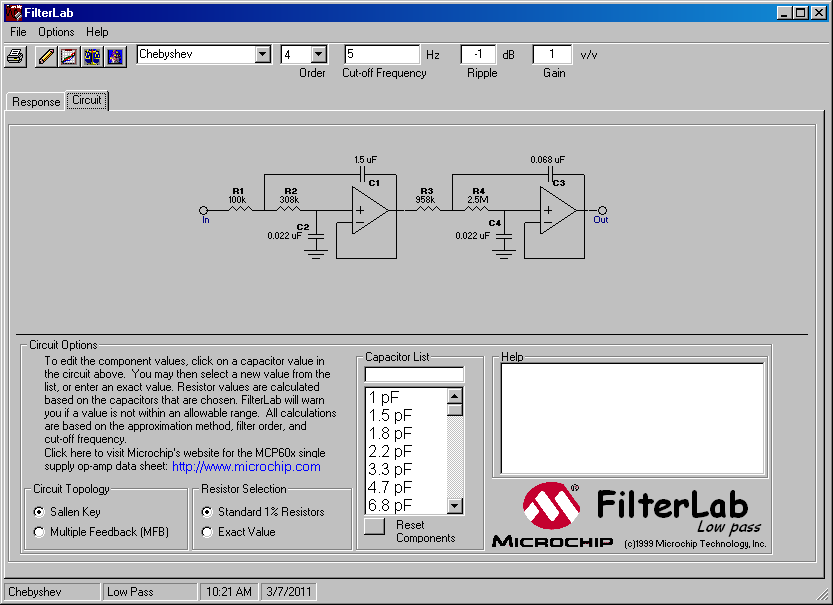Click the FilterLab title bar app icon

[13, 12]
